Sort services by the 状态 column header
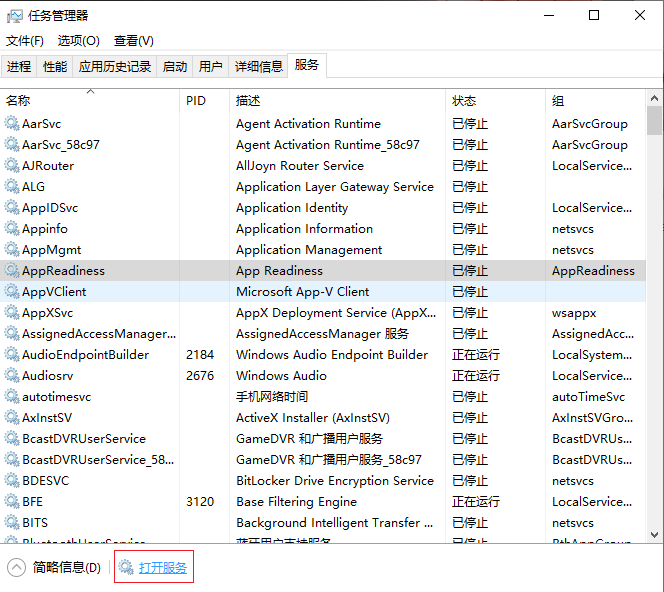This screenshot has width=664, height=592. (464, 101)
